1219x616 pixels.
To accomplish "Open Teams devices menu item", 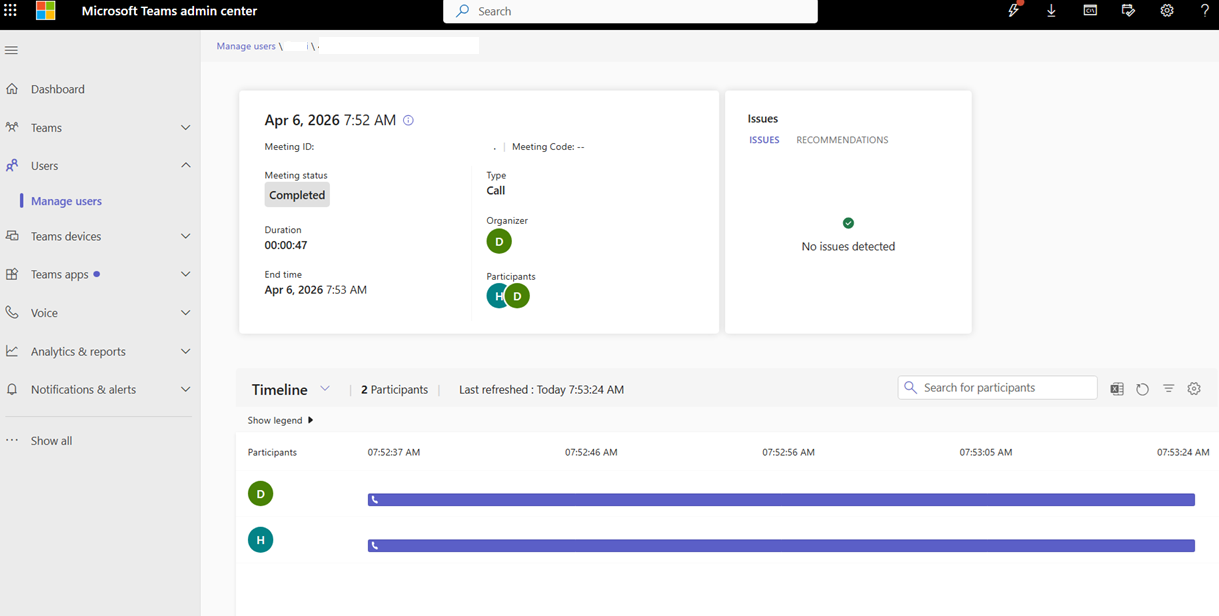I will pos(66,237).
